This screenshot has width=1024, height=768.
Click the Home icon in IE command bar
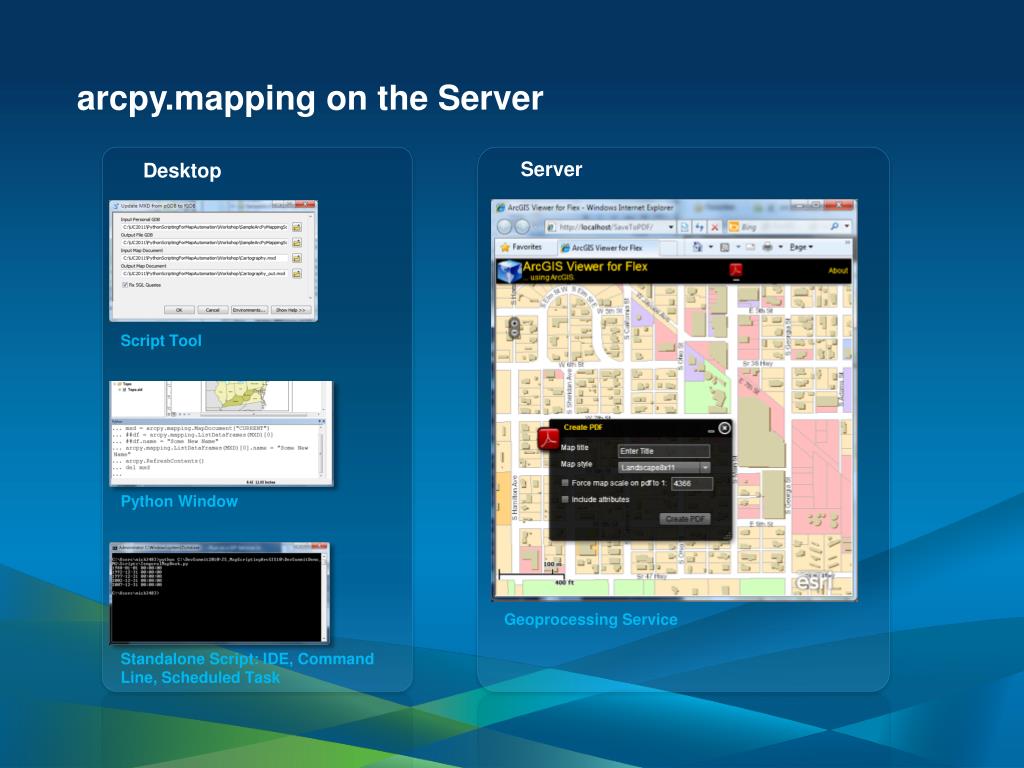[x=697, y=246]
